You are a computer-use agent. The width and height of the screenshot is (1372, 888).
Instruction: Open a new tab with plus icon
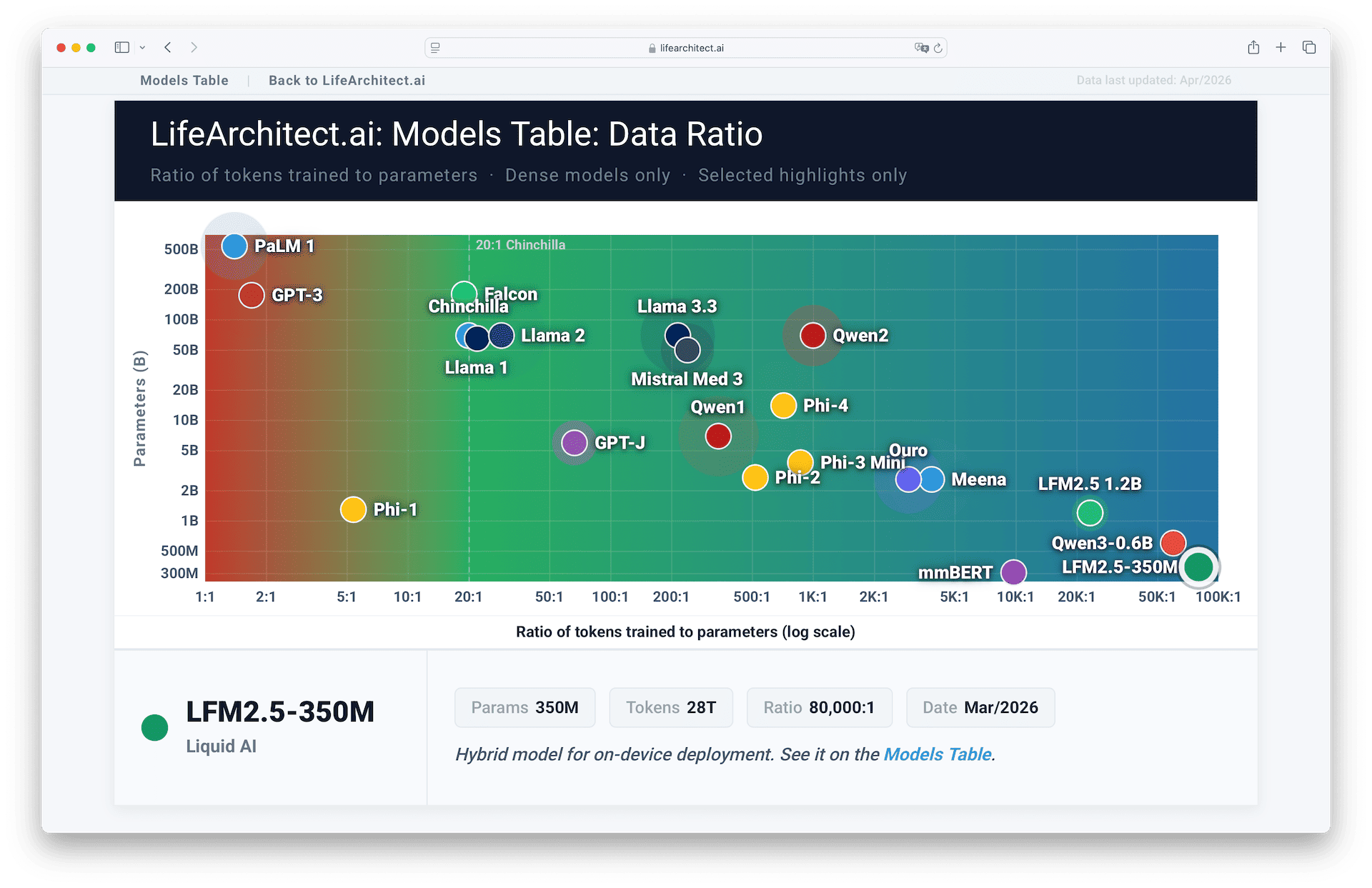tap(1281, 48)
